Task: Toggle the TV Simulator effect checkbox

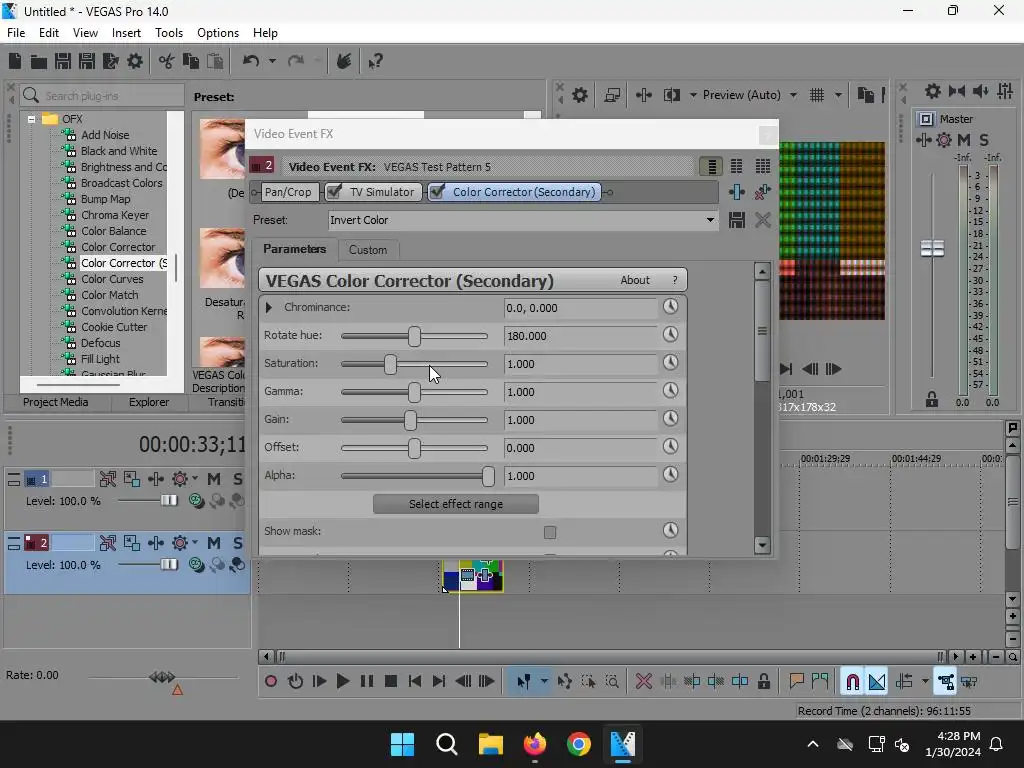Action: tap(334, 192)
